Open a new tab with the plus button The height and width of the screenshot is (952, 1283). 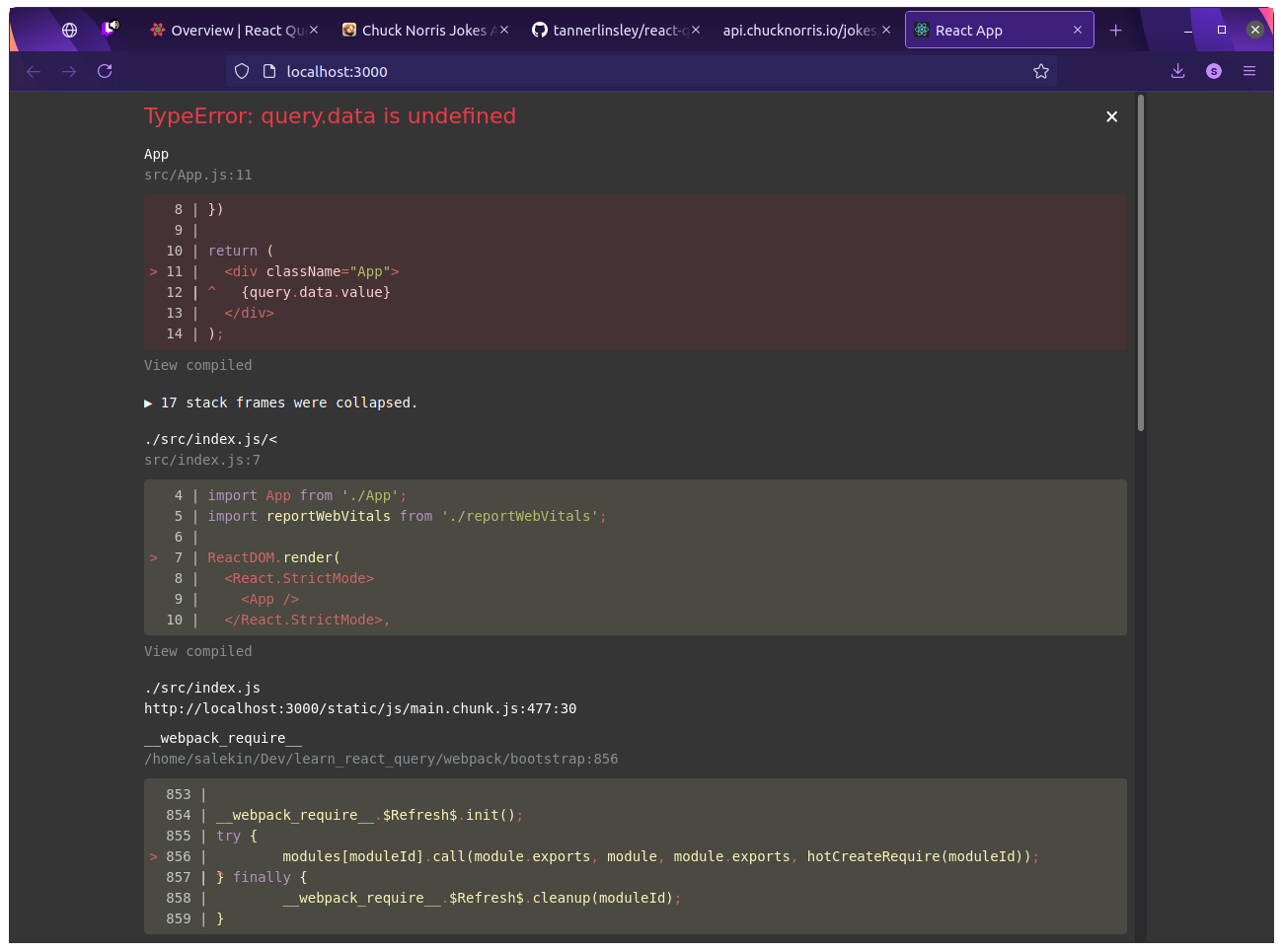1115,30
